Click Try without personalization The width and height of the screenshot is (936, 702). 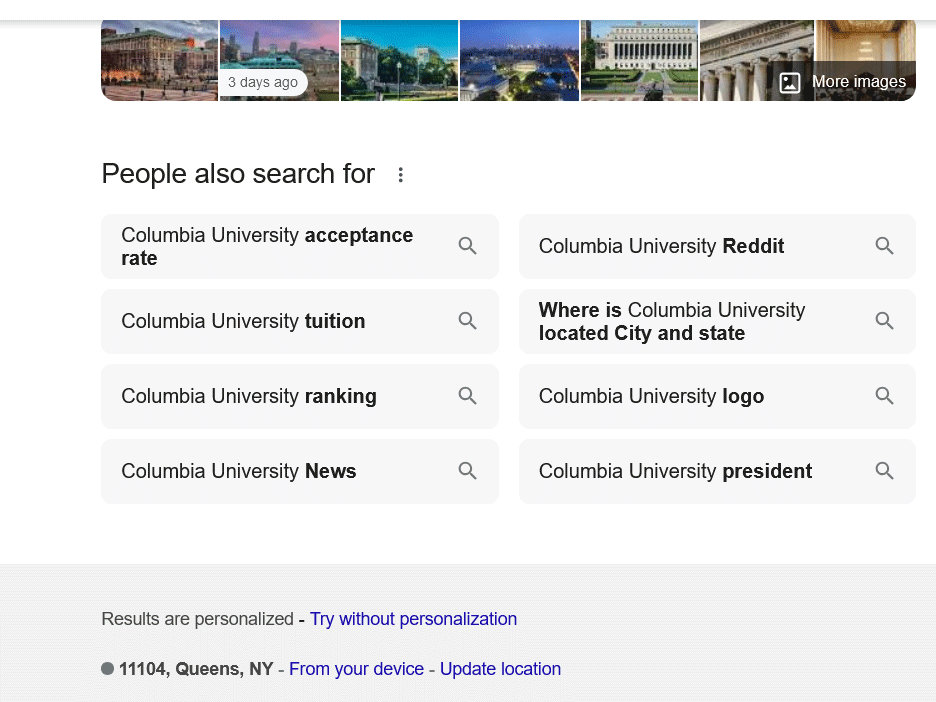click(x=413, y=618)
